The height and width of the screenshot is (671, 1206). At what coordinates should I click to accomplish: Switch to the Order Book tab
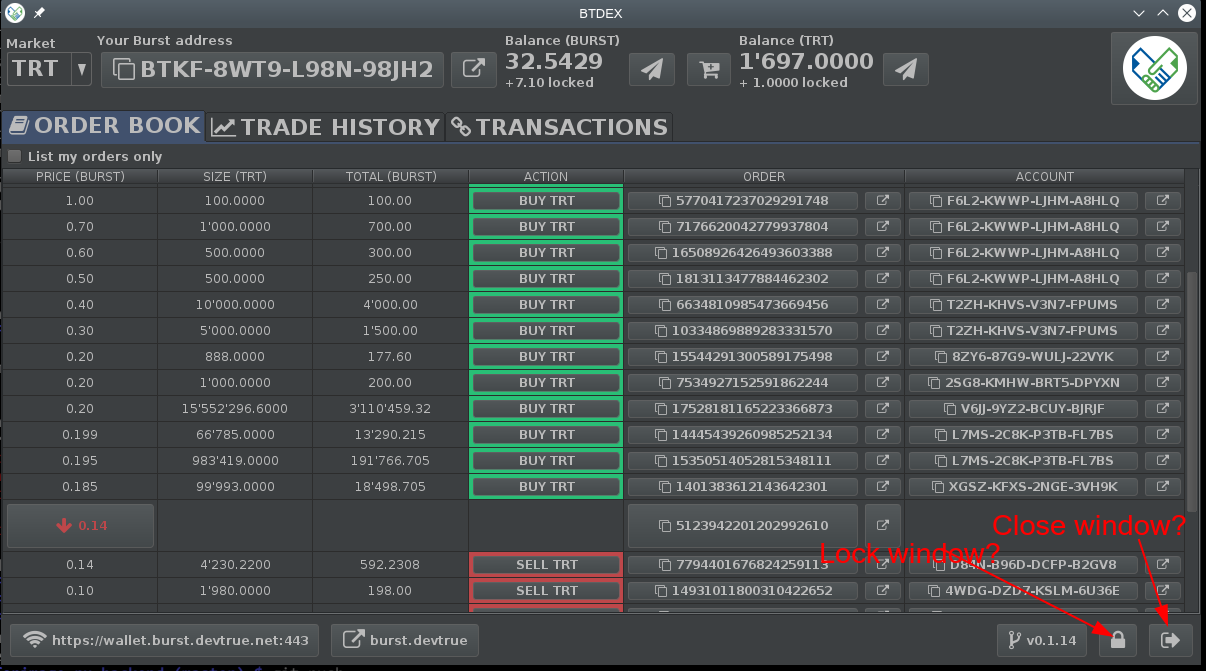click(x=104, y=126)
